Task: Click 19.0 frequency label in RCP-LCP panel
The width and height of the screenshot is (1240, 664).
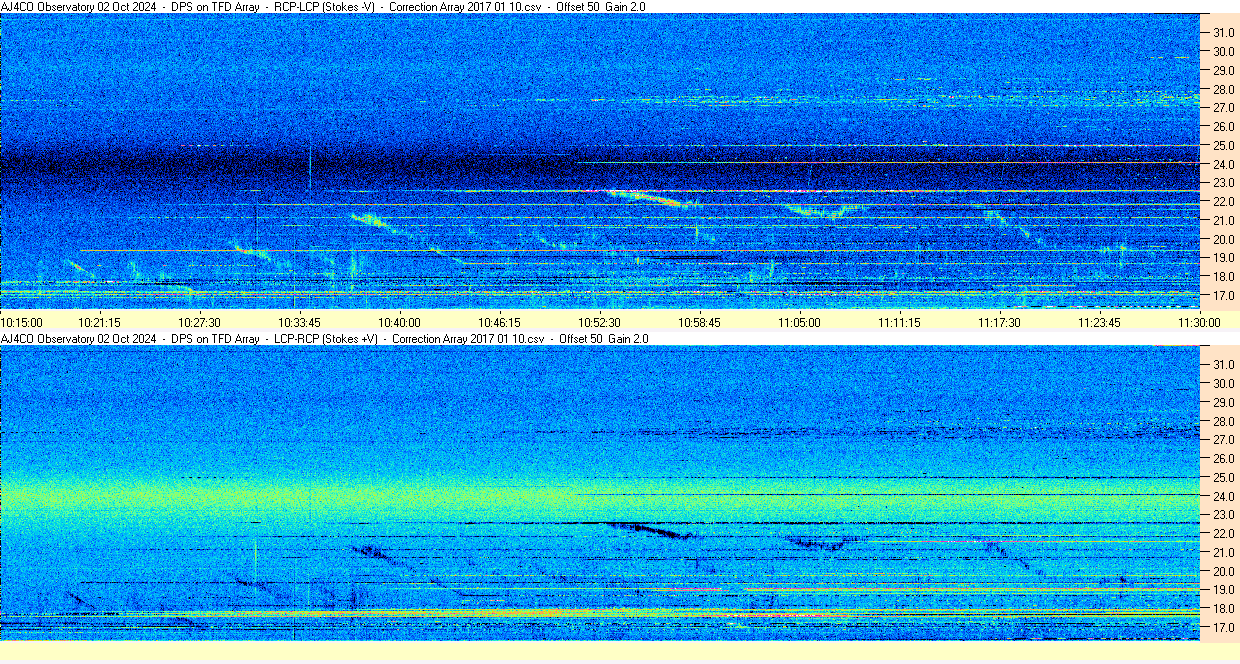Action: [1224, 258]
